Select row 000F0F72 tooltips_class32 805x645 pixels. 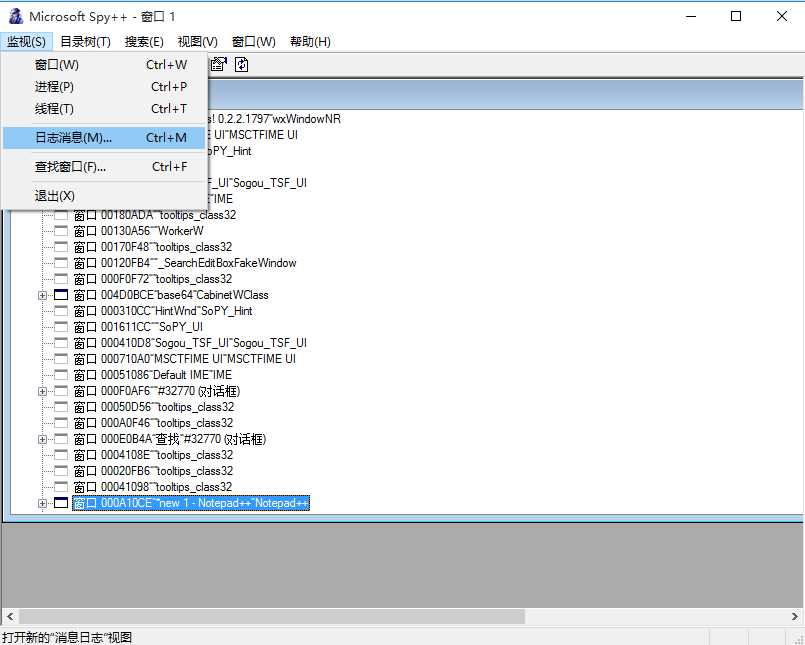coord(152,279)
